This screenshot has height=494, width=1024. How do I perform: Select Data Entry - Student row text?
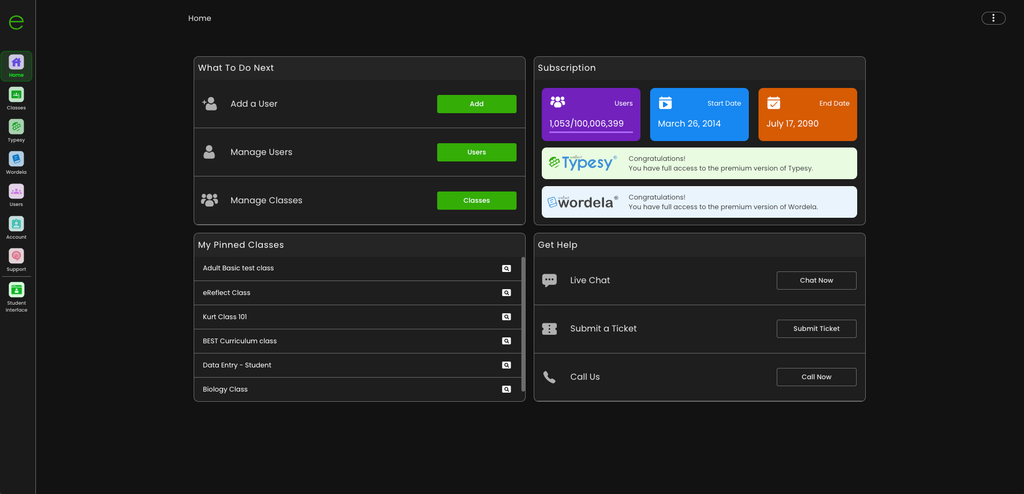pyautogui.click(x=237, y=365)
